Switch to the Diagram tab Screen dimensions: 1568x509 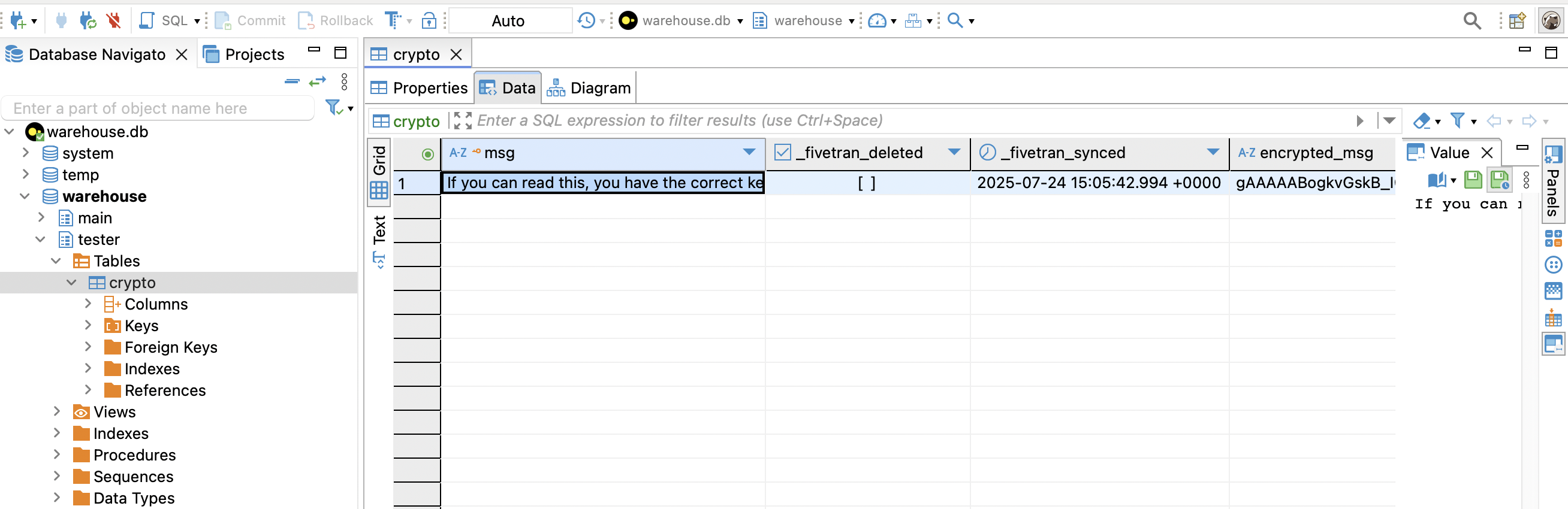click(589, 88)
